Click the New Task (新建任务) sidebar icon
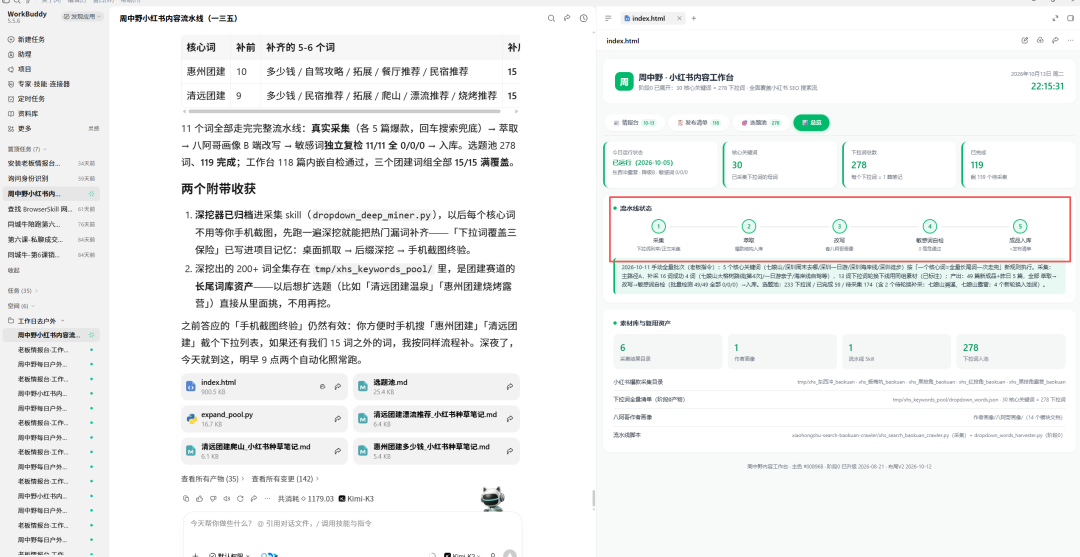The width and height of the screenshot is (1080, 557). pos(10,39)
